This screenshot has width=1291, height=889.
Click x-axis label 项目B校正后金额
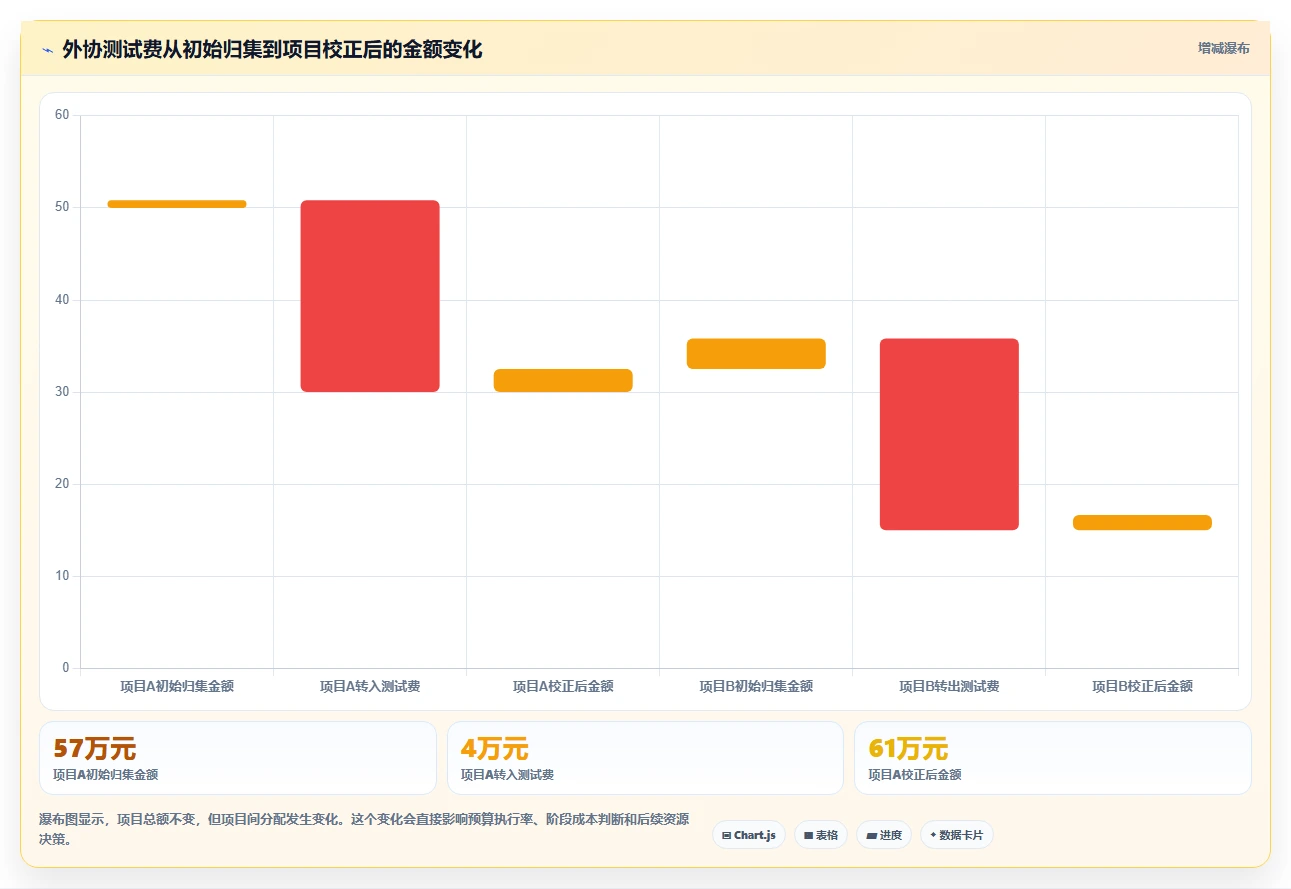(1142, 686)
